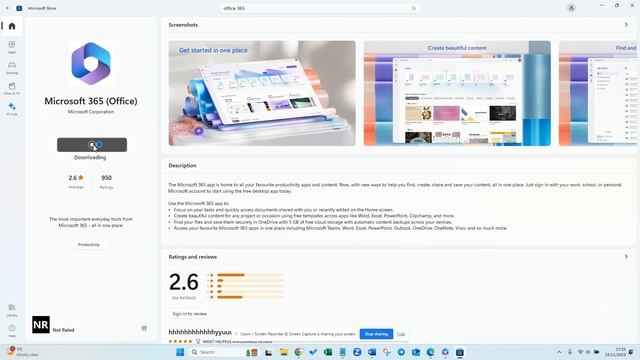Click the Stop sharing button
This screenshot has width=640, height=360.
pyautogui.click(x=376, y=334)
